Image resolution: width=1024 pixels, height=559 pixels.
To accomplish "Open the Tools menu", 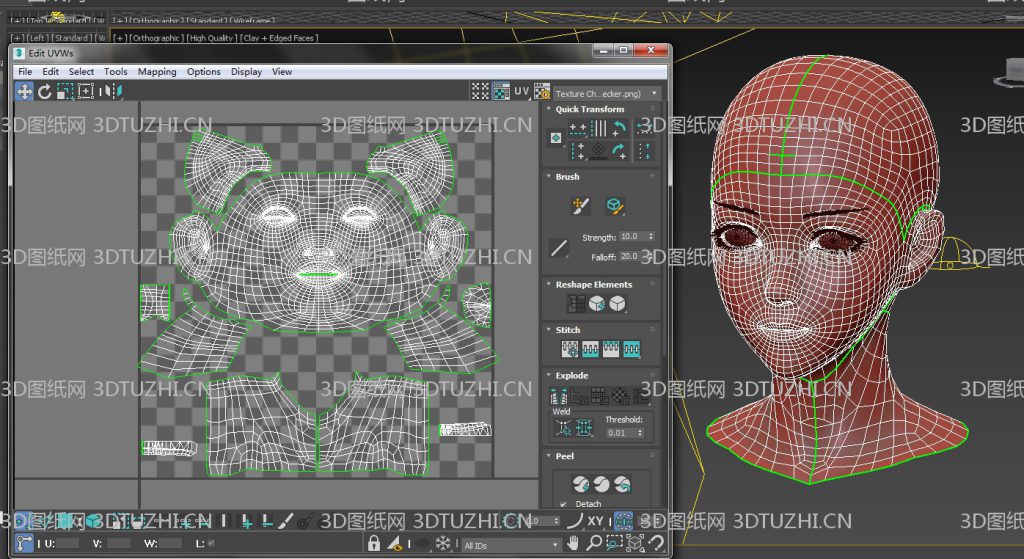I will pos(116,72).
